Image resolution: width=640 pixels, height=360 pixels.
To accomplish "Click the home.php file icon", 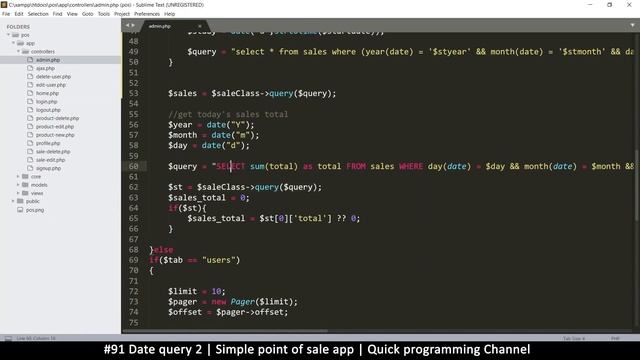I will point(30,93).
